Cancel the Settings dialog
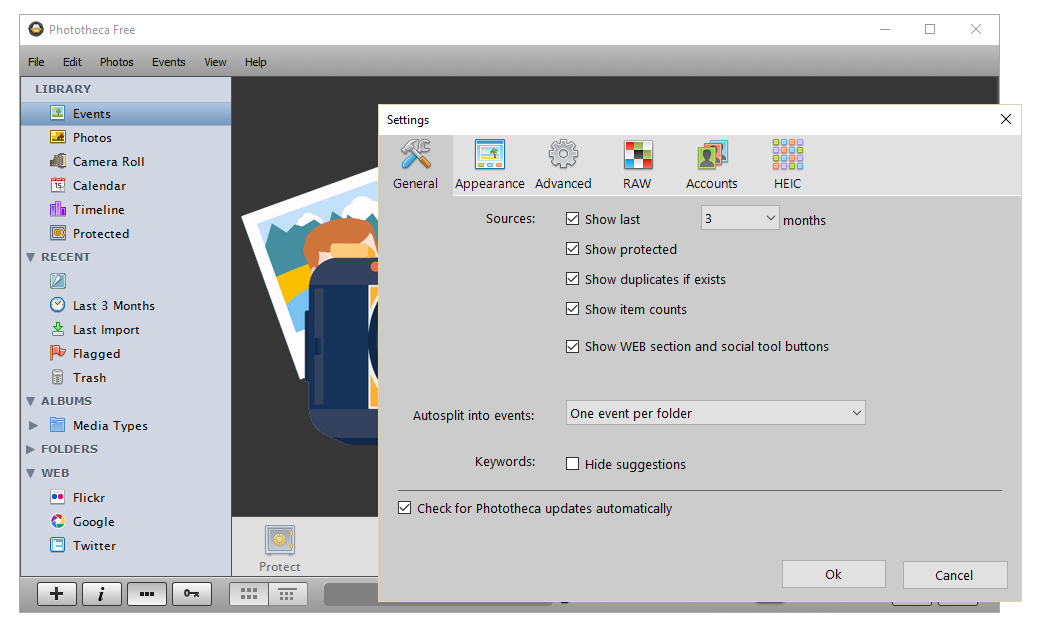This screenshot has height=625, width=1047. pos(954,575)
